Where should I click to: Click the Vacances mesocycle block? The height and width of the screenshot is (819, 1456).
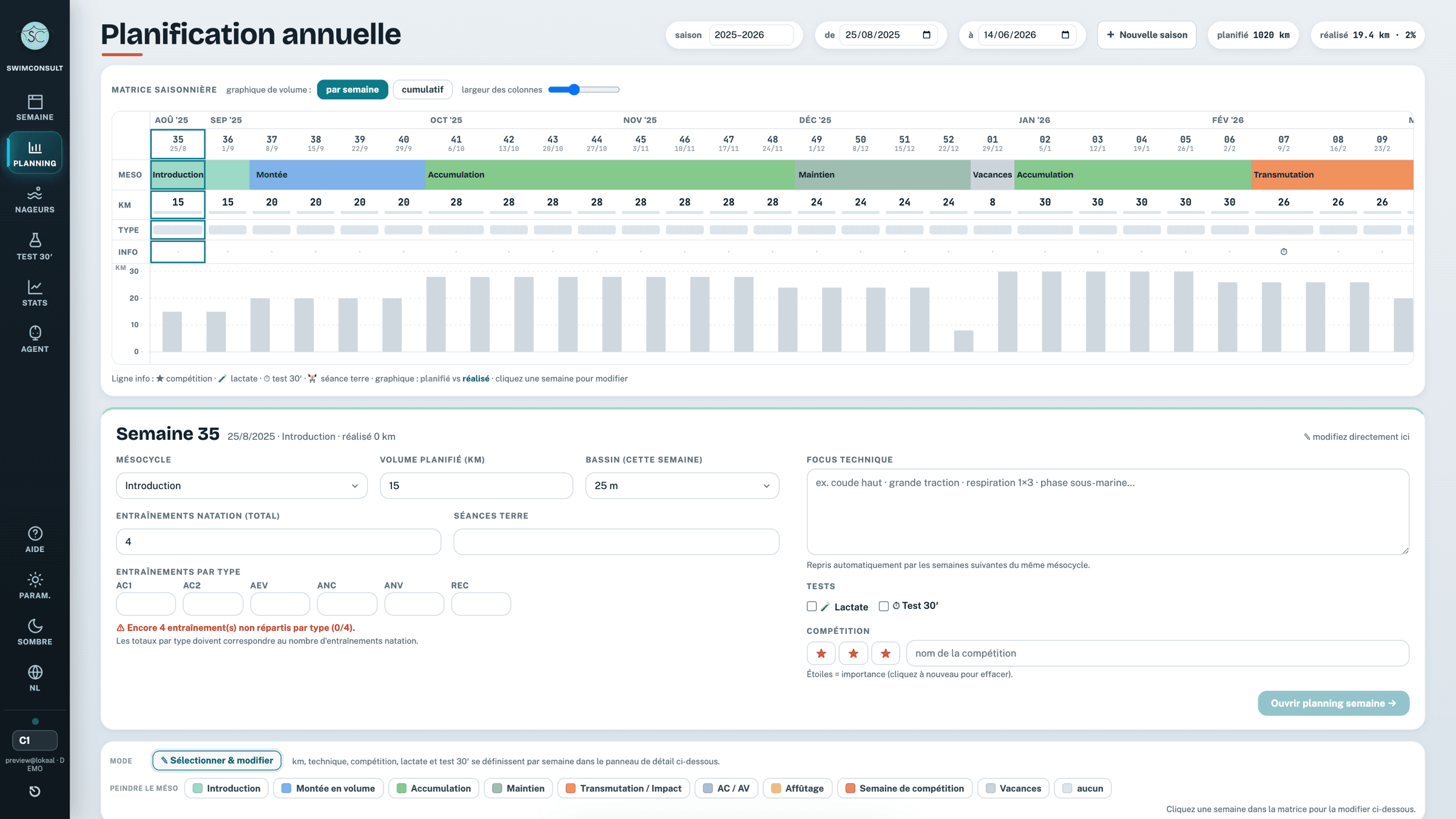pyautogui.click(x=993, y=175)
